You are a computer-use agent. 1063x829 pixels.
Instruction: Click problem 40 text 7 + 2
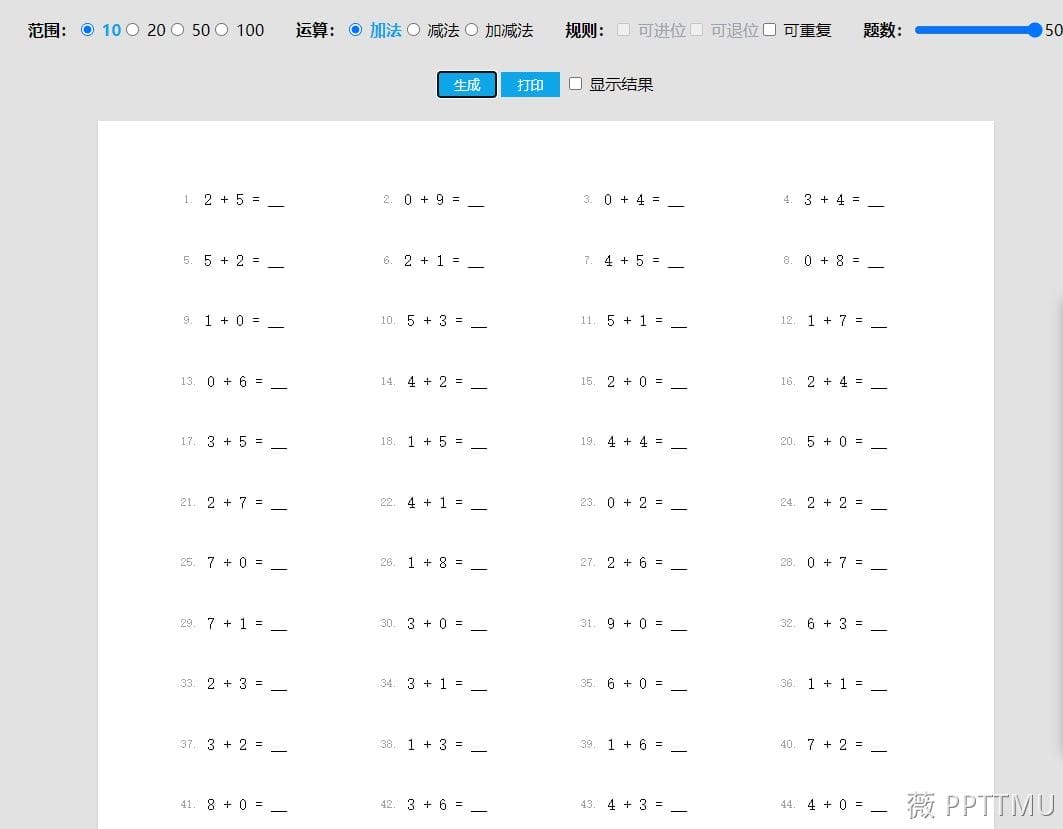(x=826, y=745)
